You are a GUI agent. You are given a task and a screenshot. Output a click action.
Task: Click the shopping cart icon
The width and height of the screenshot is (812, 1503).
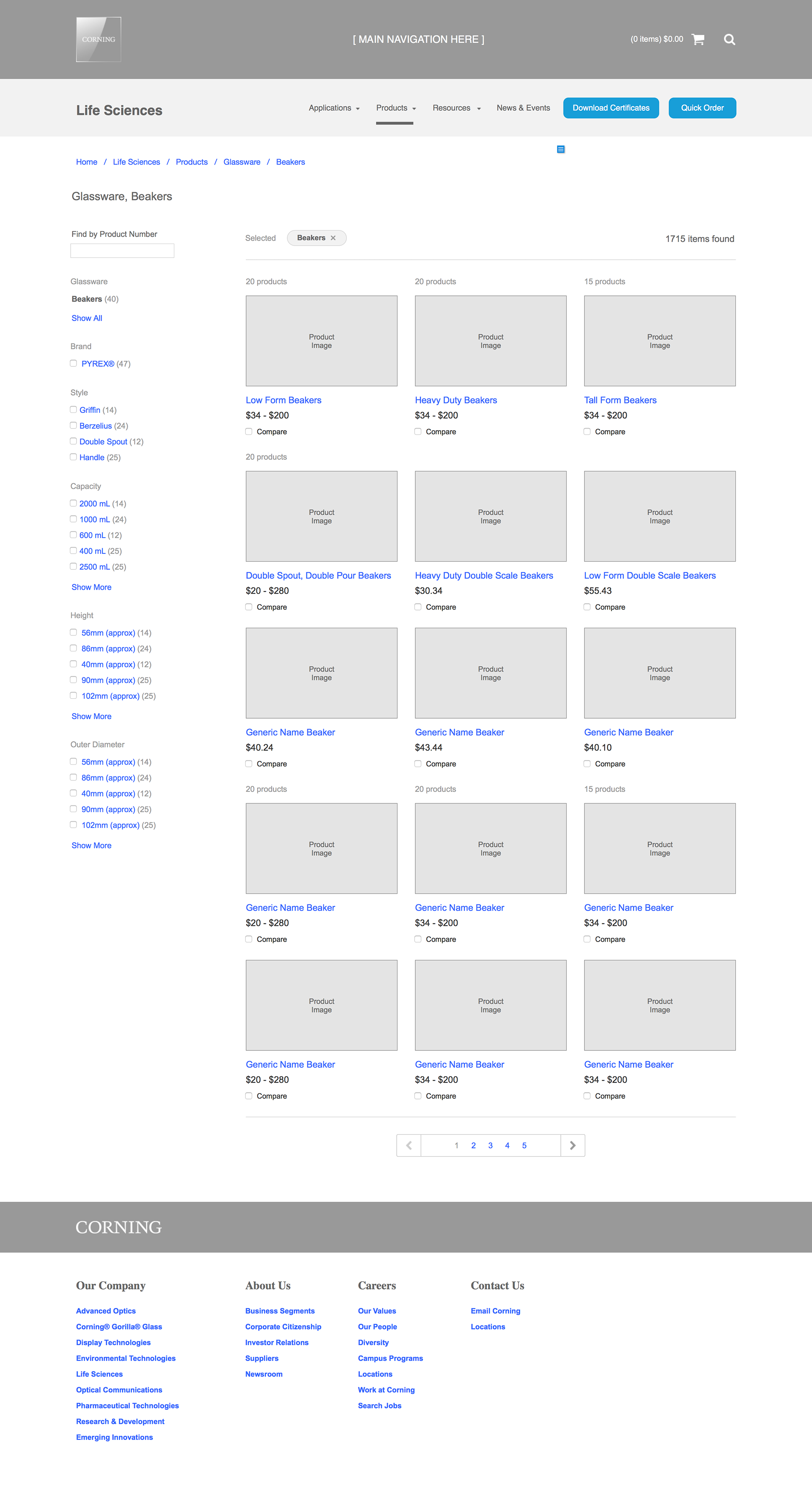pos(698,40)
